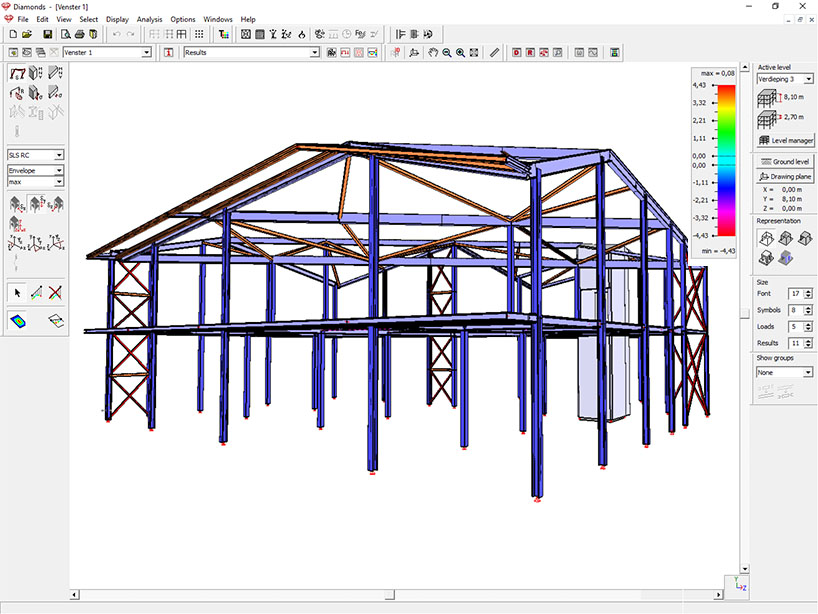
Task: Open the Options menu
Action: coord(183,19)
